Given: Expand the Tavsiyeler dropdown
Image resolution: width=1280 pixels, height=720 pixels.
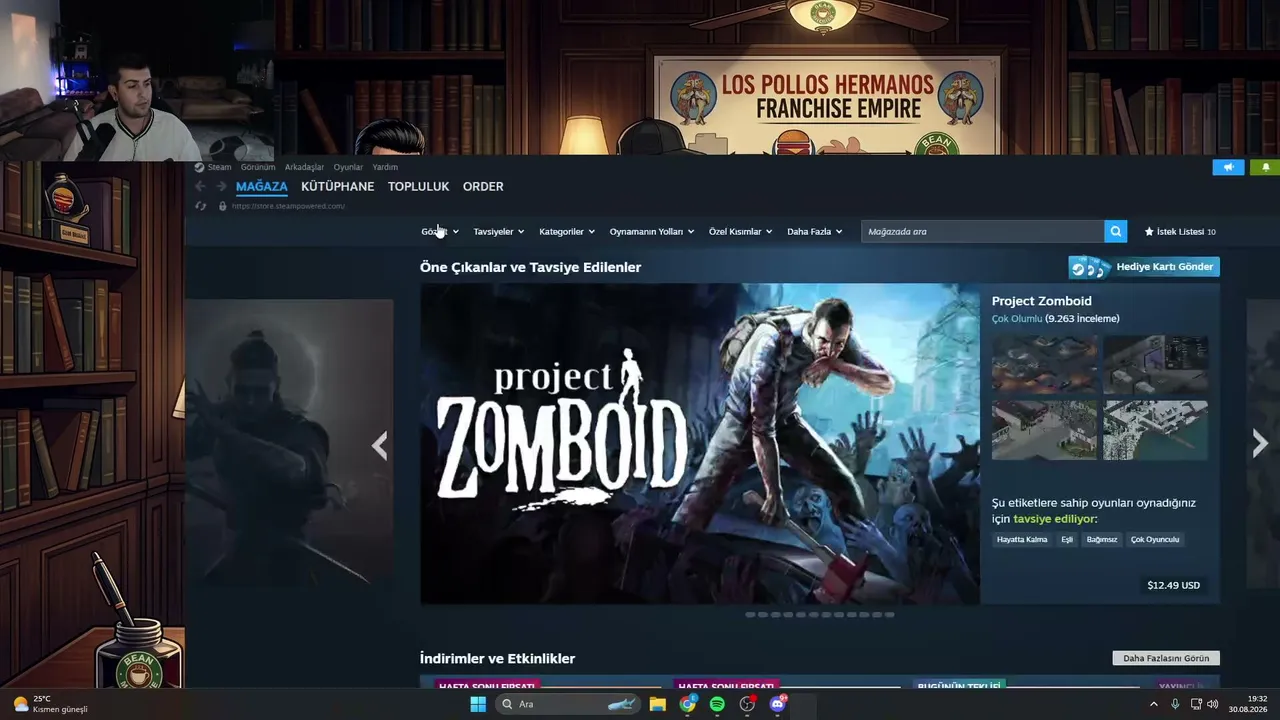Looking at the screenshot, I should [x=499, y=231].
